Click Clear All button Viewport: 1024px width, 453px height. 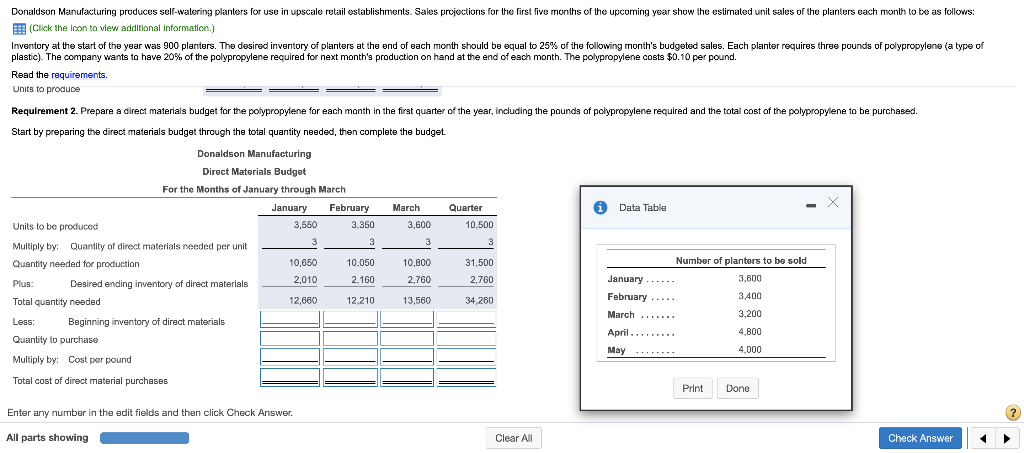[514, 439]
